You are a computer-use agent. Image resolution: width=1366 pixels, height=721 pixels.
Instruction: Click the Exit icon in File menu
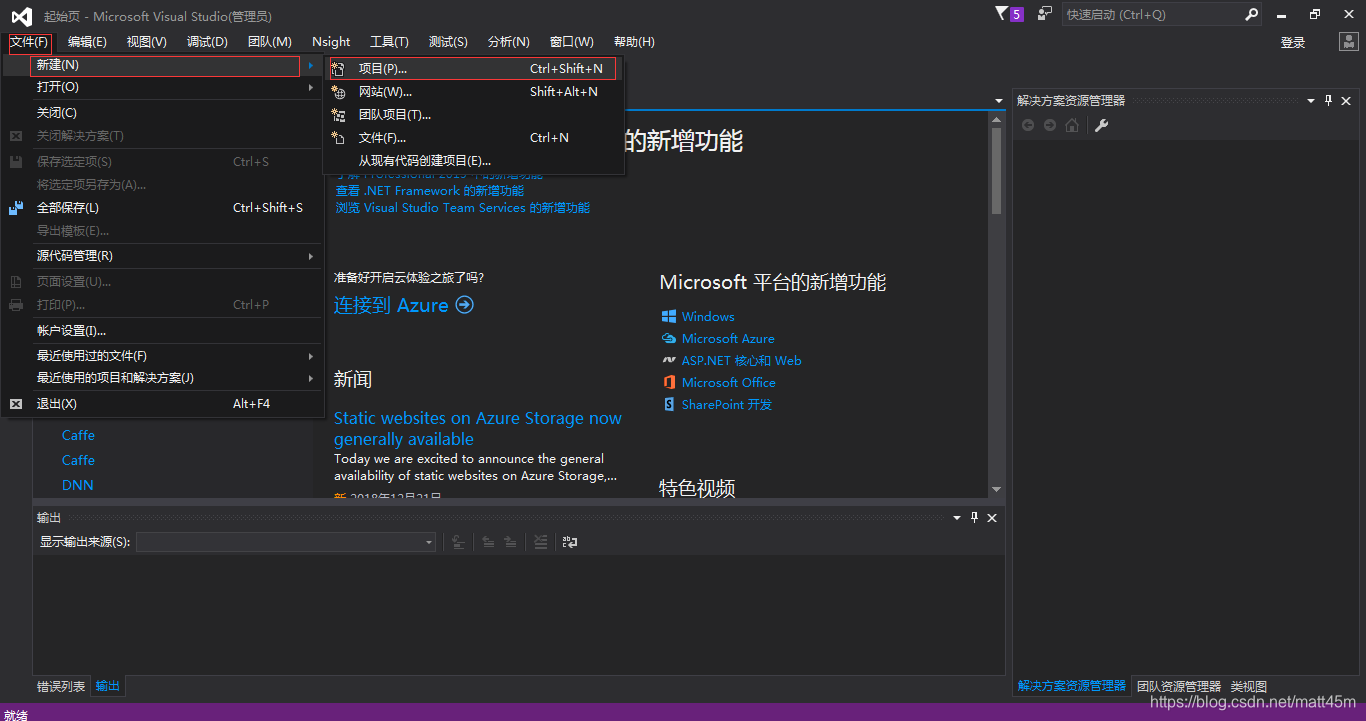click(x=16, y=404)
